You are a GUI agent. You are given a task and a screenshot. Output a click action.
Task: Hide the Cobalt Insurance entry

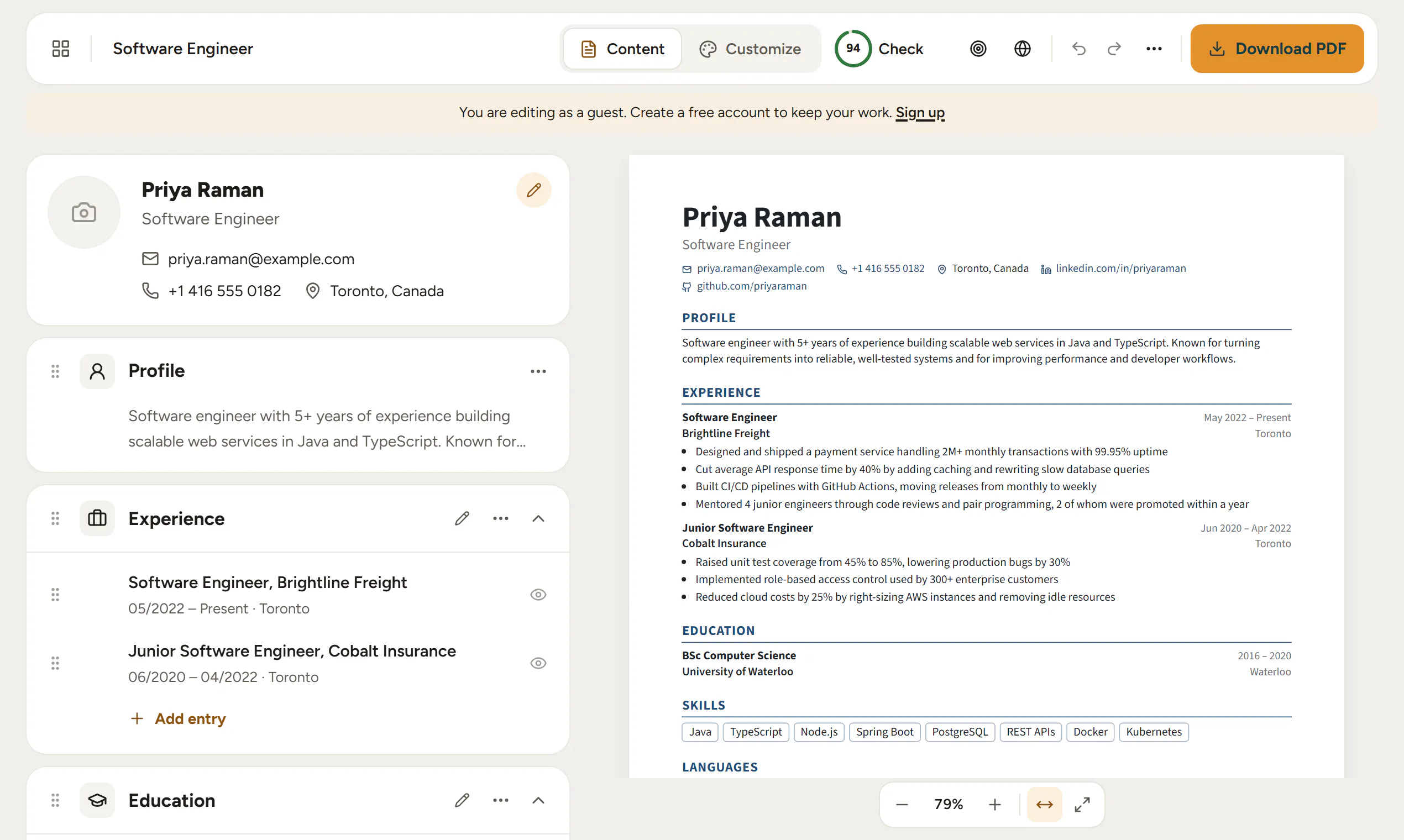pos(538,663)
